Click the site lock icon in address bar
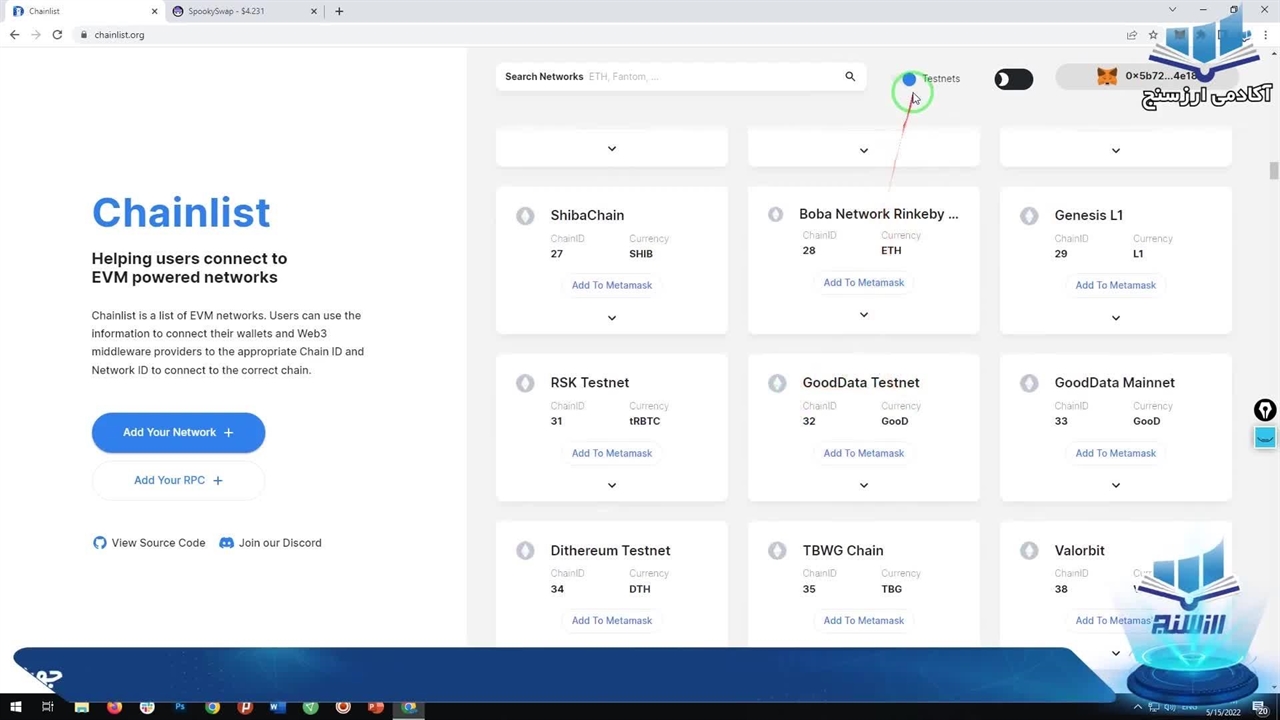This screenshot has width=1280, height=720. point(84,35)
